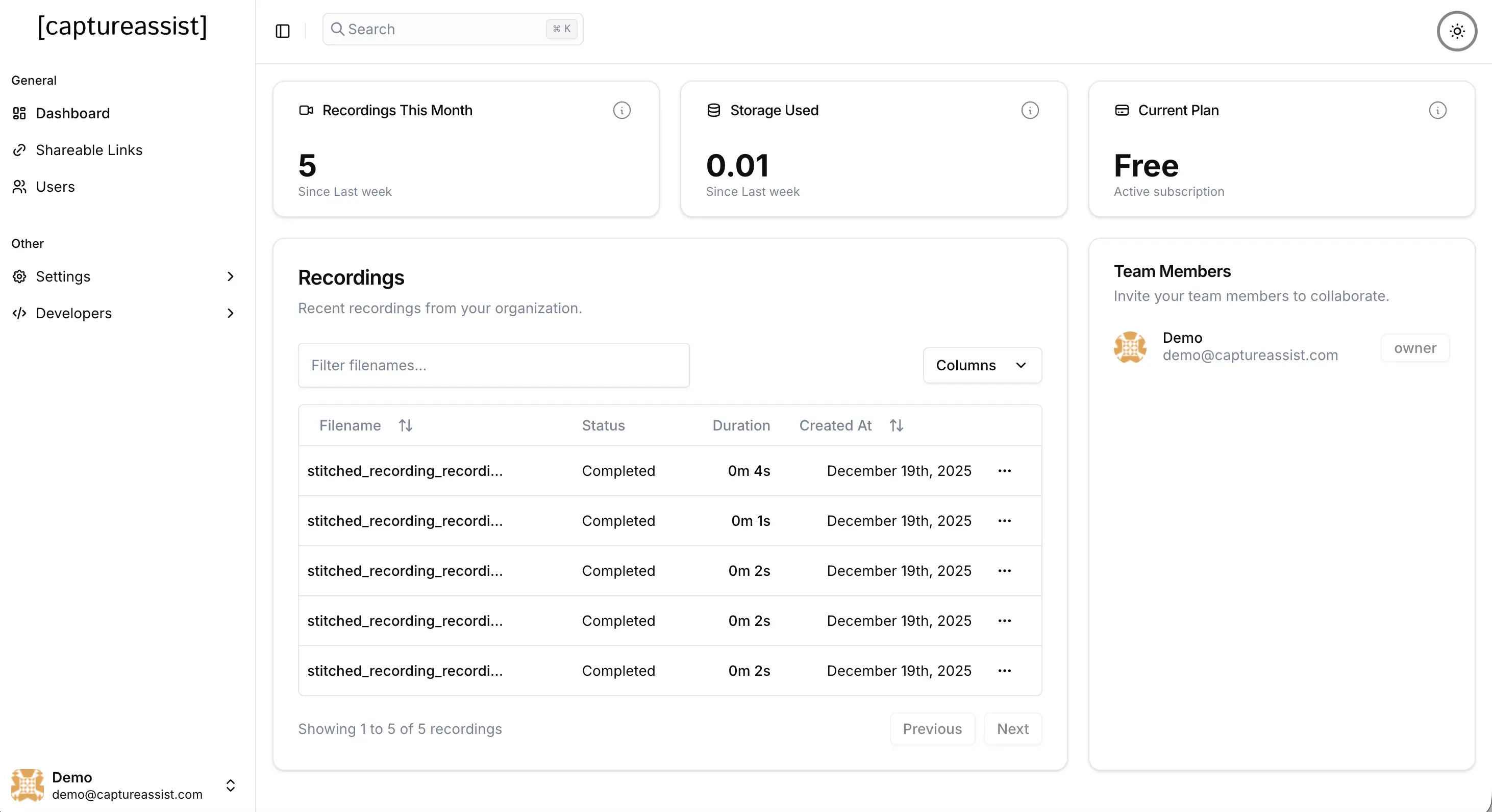The height and width of the screenshot is (812, 1492).
Task: Open info tooltip on Storage Used card
Action: (x=1030, y=110)
